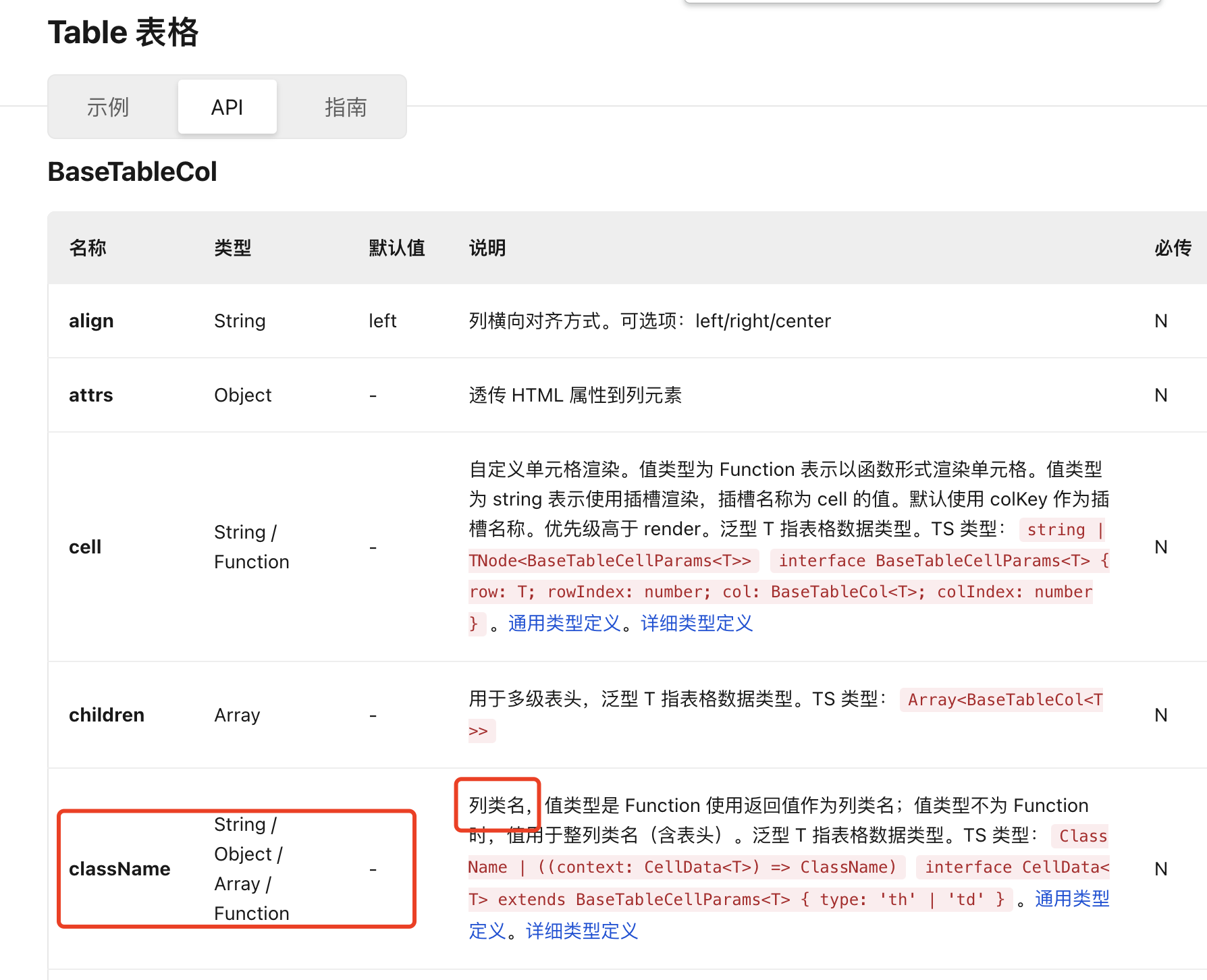The image size is (1207, 980).
Task: Click the Table 表格 page title
Action: coord(123,32)
